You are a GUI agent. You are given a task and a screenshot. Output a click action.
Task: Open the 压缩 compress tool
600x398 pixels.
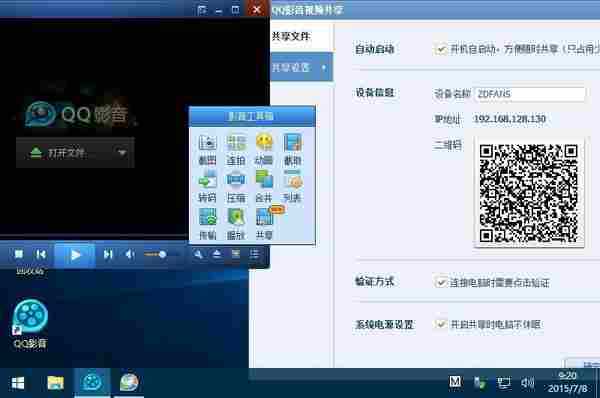pos(236,187)
